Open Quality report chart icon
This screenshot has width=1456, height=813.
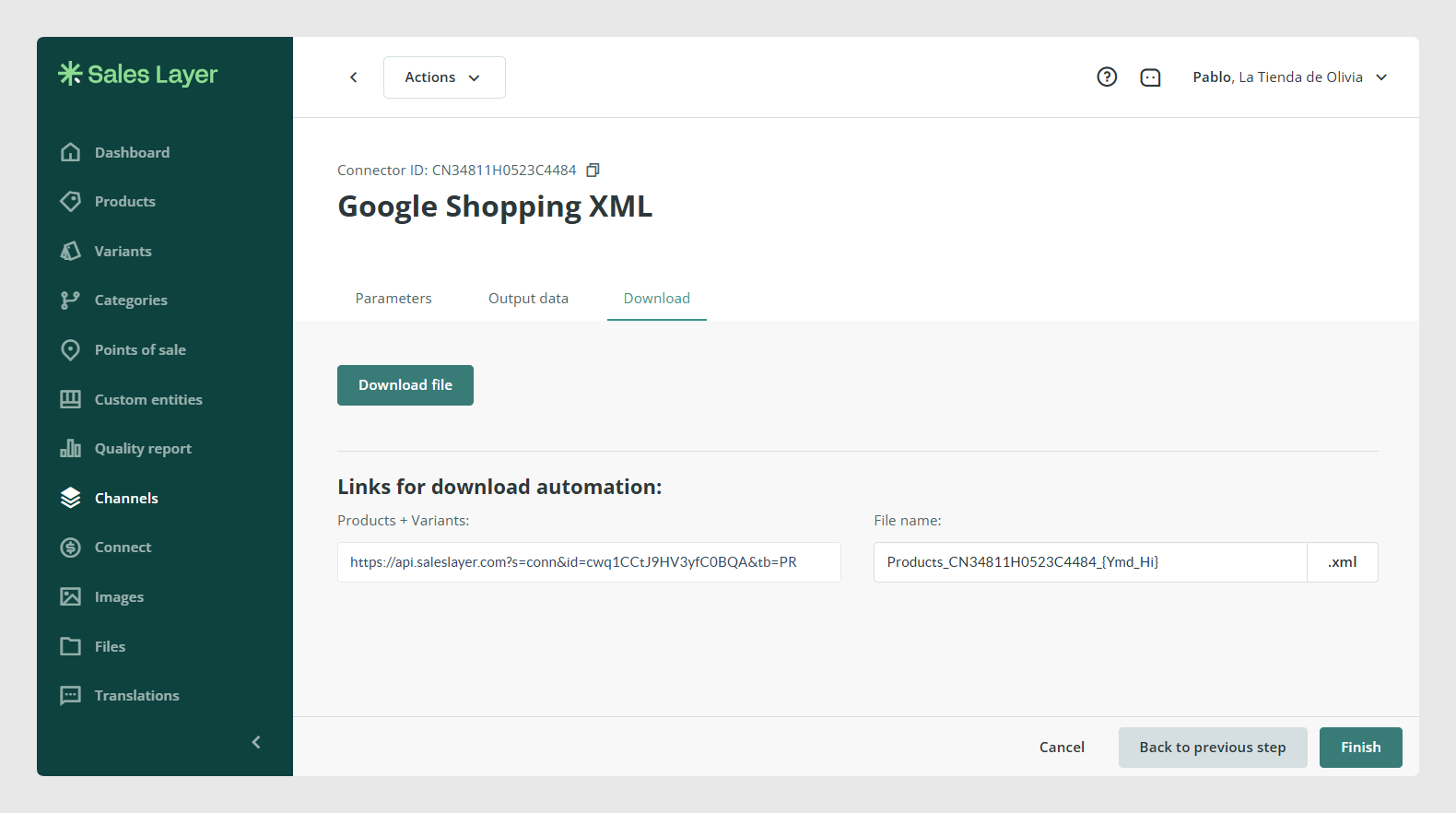[70, 448]
